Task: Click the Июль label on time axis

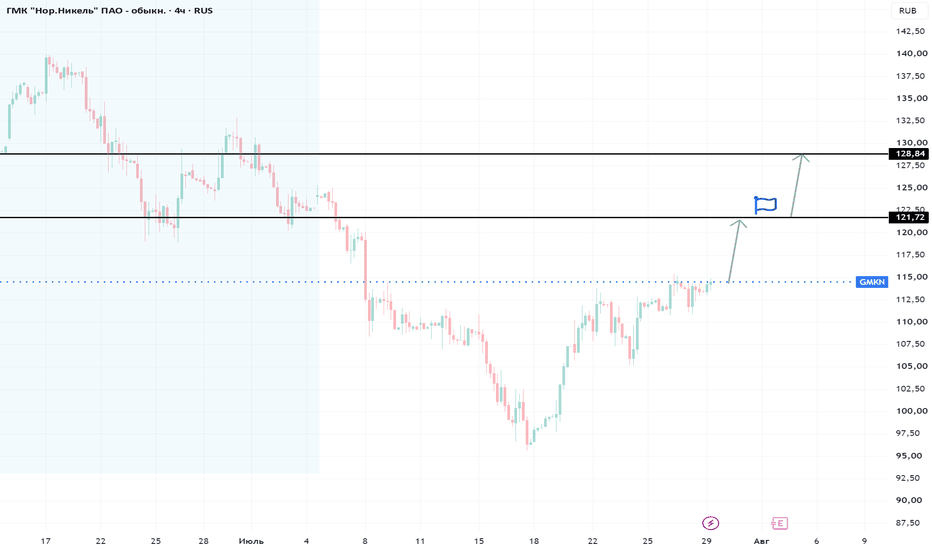Action: [x=251, y=541]
